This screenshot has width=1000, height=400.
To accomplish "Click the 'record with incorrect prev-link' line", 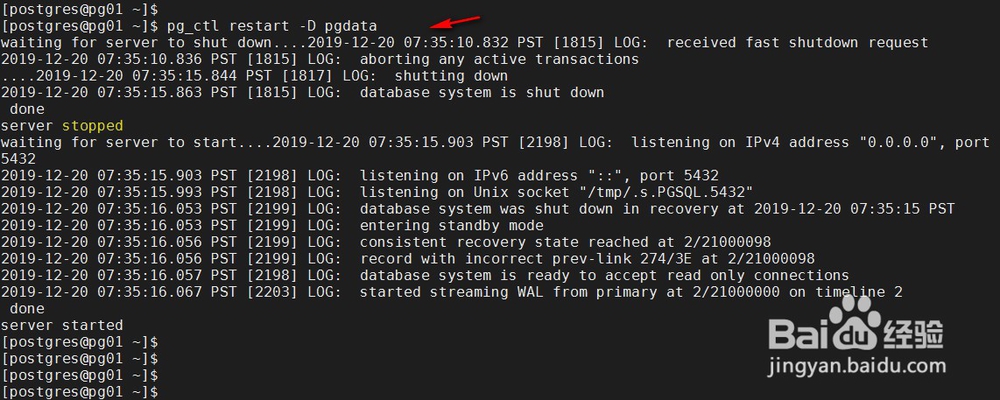I will (408, 258).
